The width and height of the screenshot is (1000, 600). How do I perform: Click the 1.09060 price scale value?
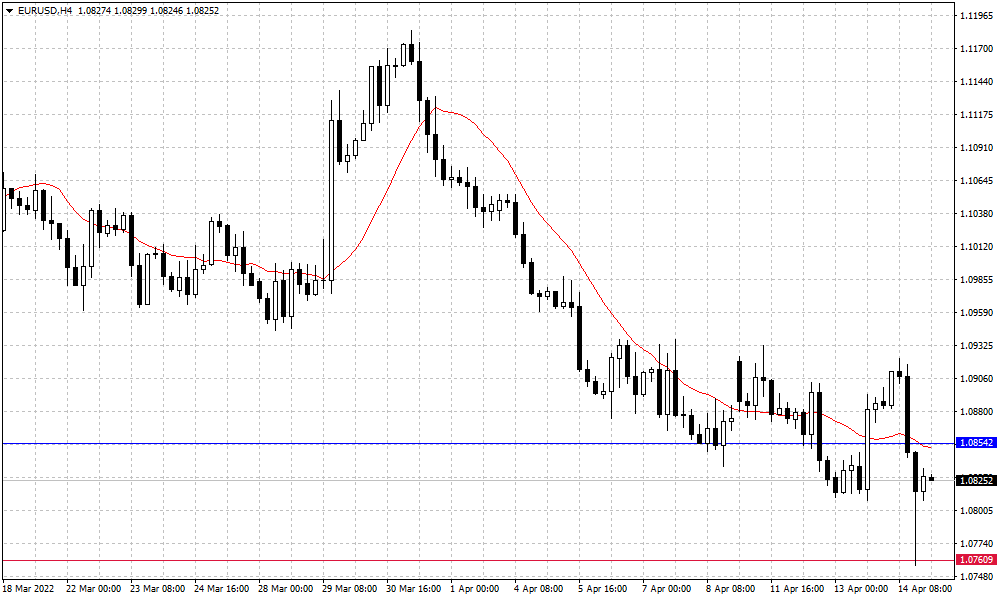976,379
